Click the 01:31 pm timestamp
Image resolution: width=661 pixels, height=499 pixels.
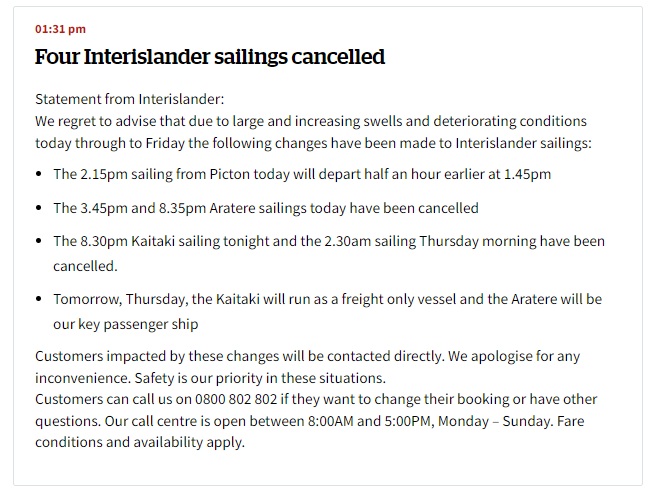pos(60,29)
